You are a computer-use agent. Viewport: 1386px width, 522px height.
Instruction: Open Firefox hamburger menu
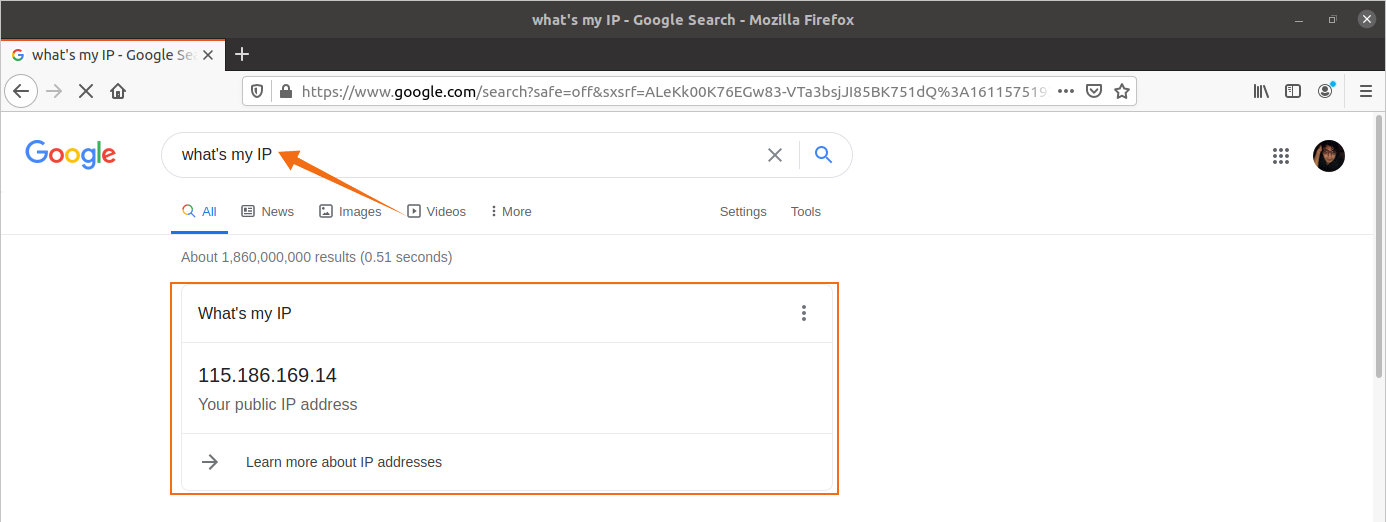click(x=1366, y=91)
